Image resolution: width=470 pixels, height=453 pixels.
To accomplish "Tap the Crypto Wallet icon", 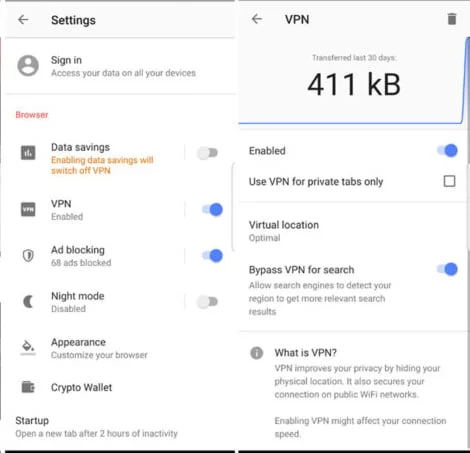I will pos(28,387).
